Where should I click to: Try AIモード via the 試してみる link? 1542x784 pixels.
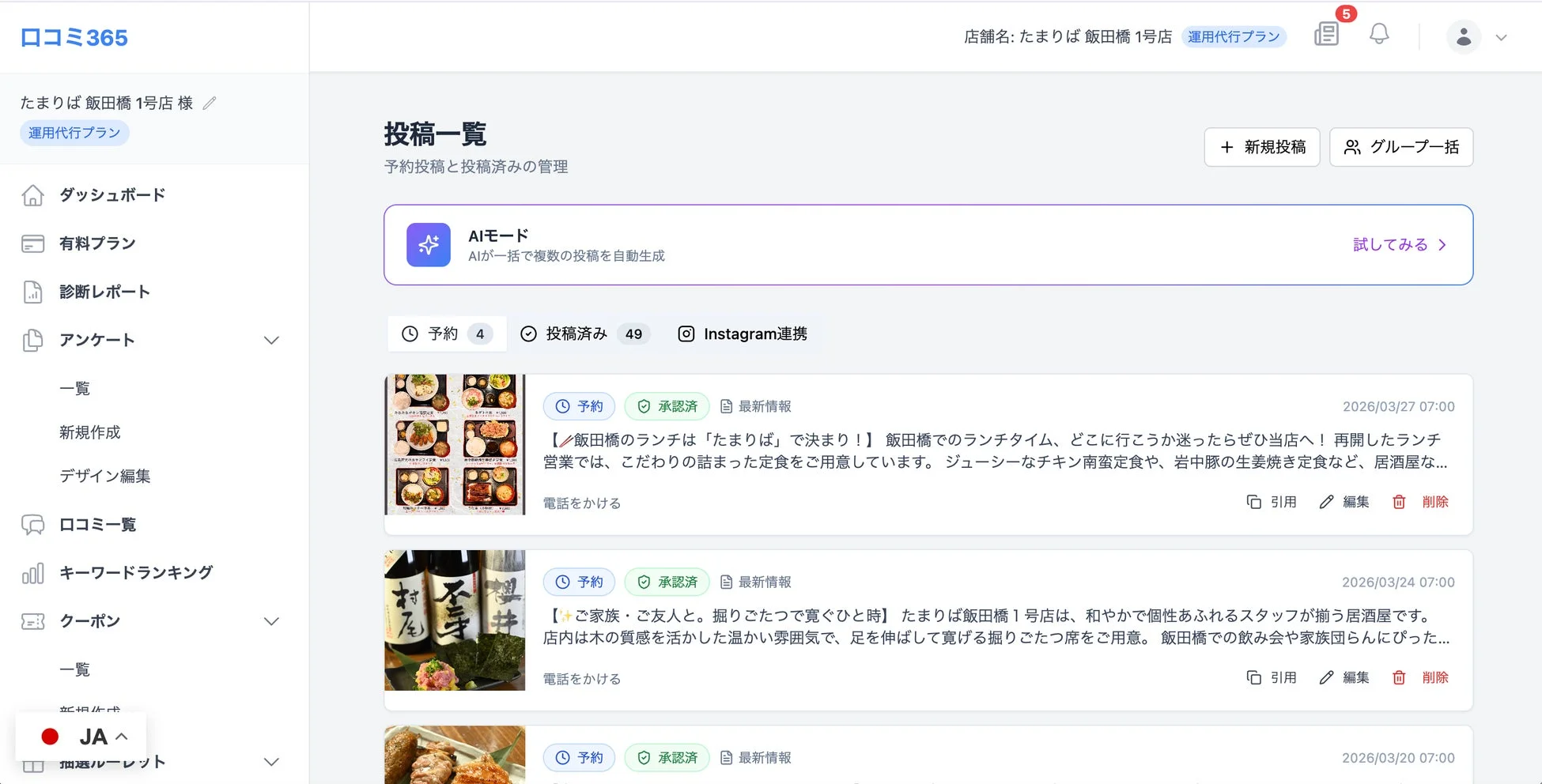click(1399, 245)
